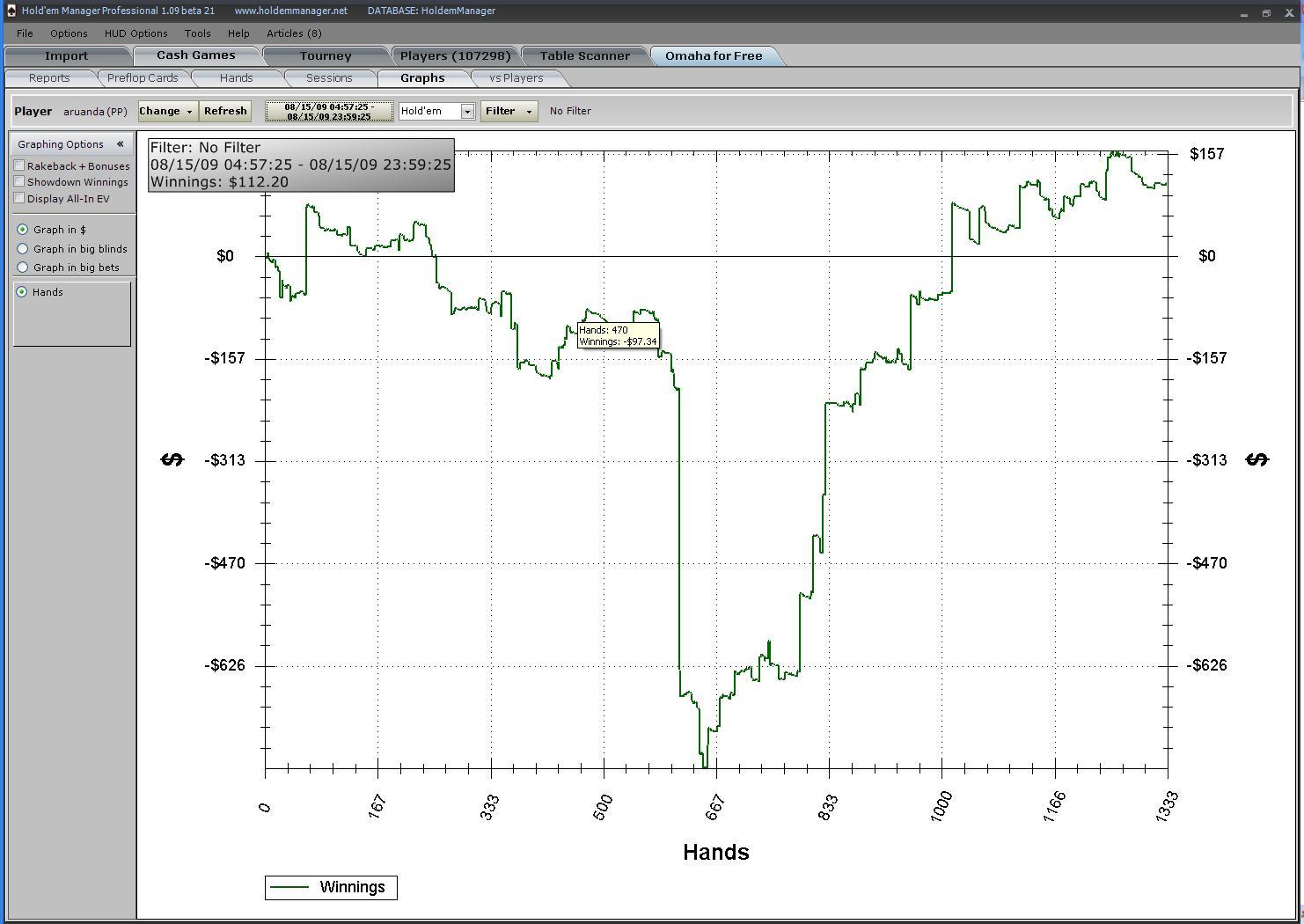The height and width of the screenshot is (924, 1304).
Task: Toggle the Display All-In EV checkbox
Action: [19, 198]
